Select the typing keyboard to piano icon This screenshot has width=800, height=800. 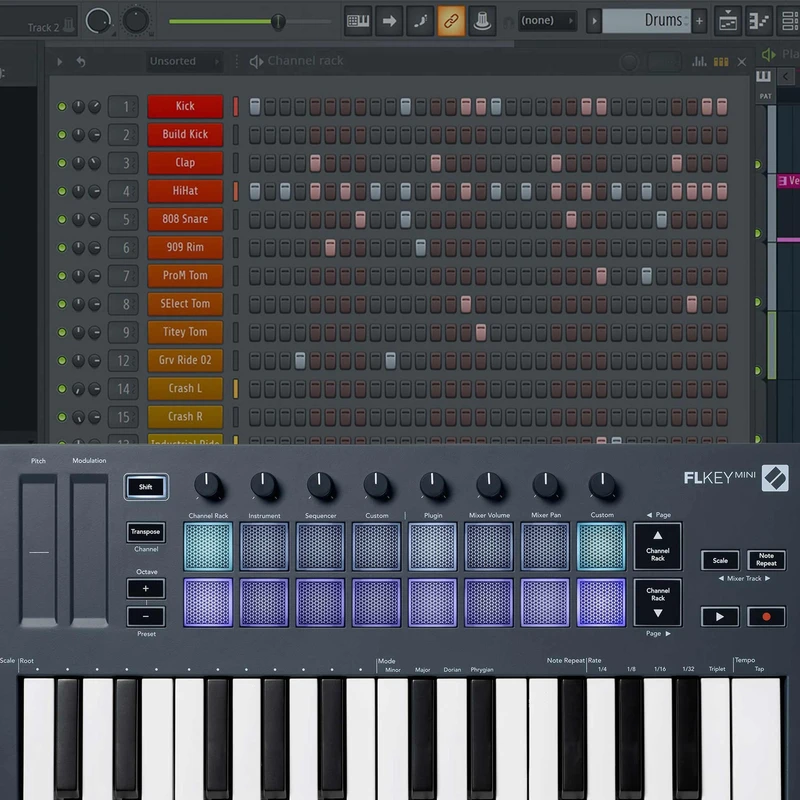click(355, 20)
